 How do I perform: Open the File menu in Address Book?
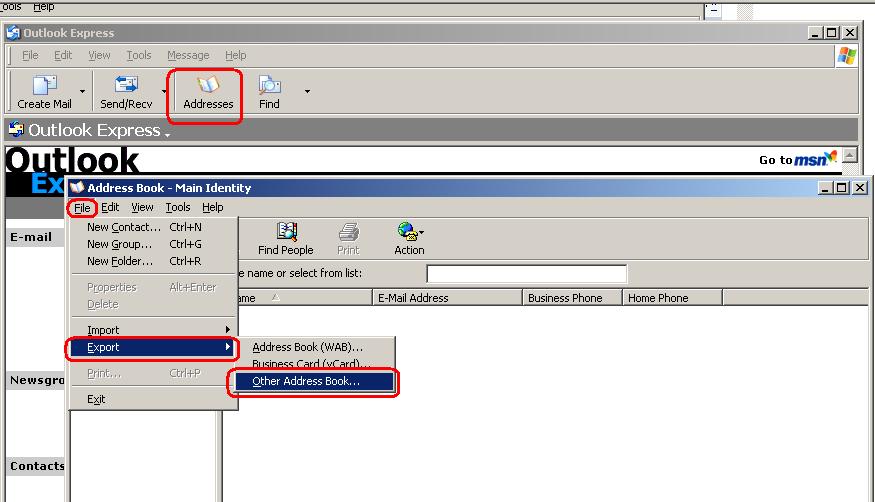tap(82, 207)
